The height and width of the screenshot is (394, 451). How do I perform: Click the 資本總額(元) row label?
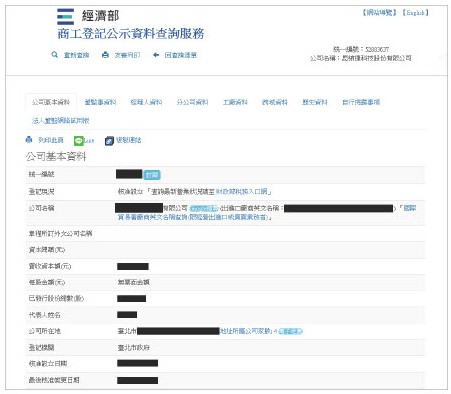coord(47,250)
